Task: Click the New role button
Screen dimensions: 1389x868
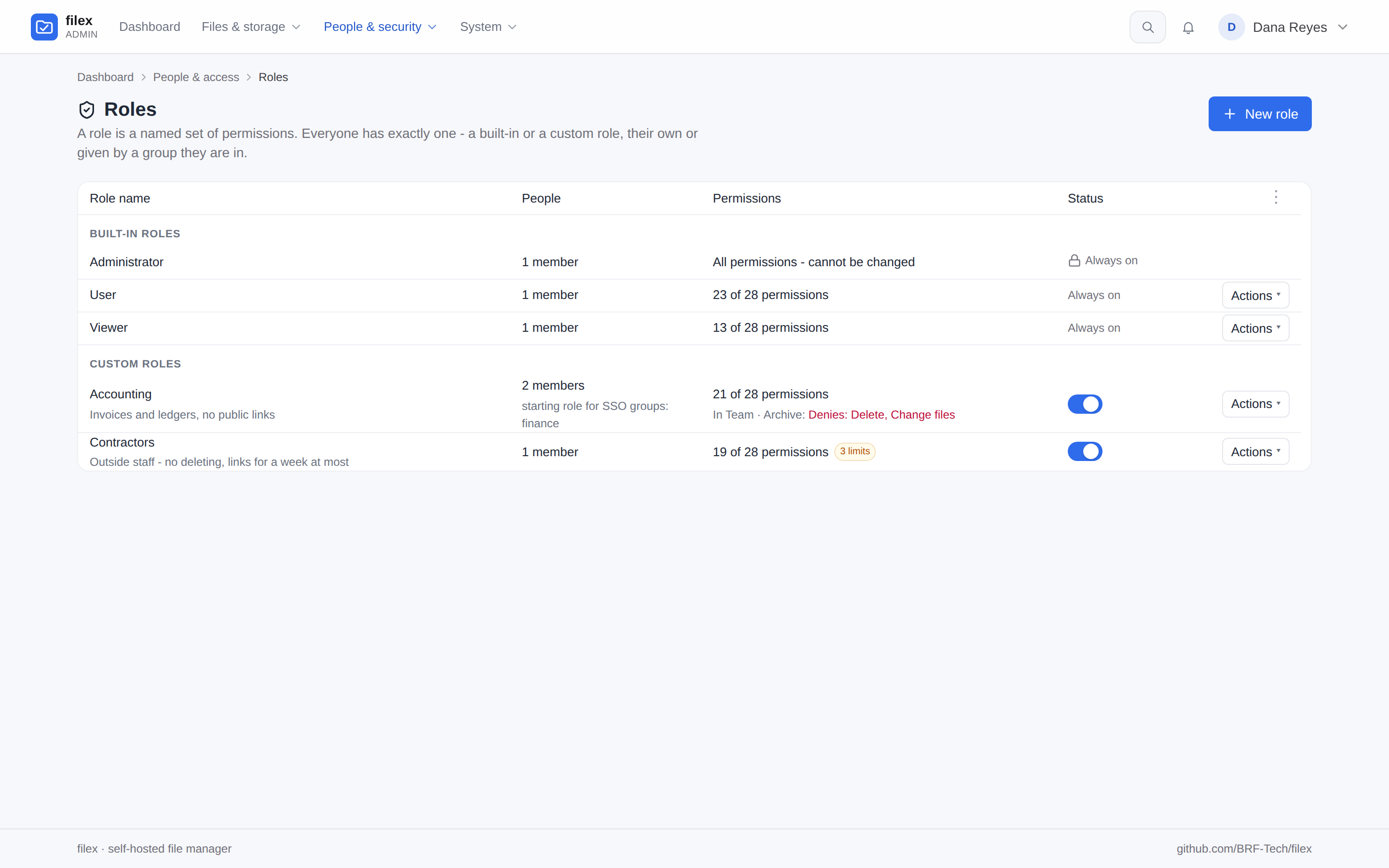Action: pos(1260,114)
